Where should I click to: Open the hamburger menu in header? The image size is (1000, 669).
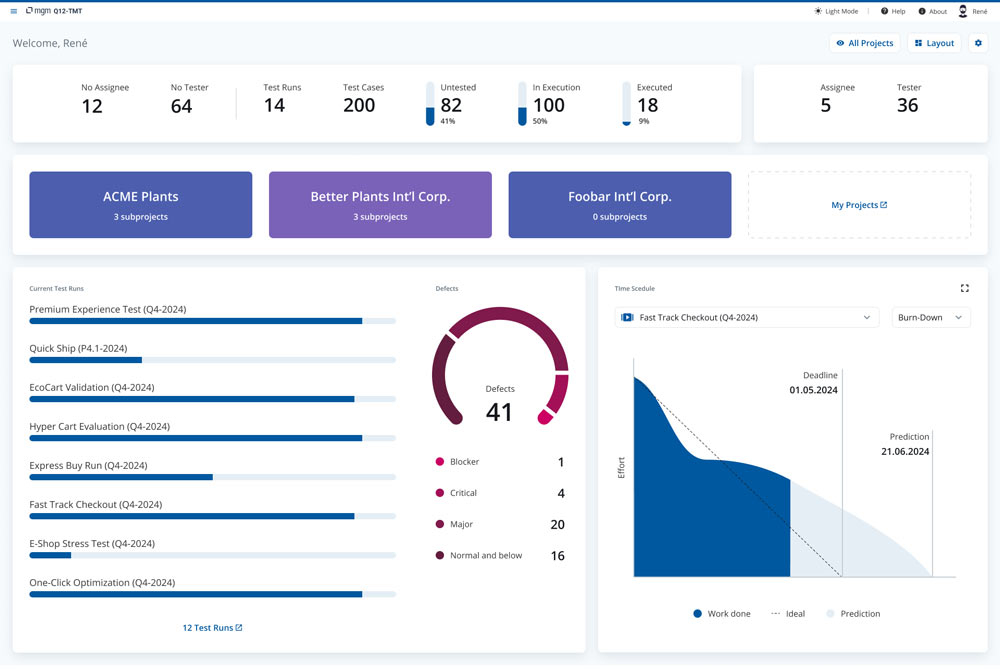[14, 11]
